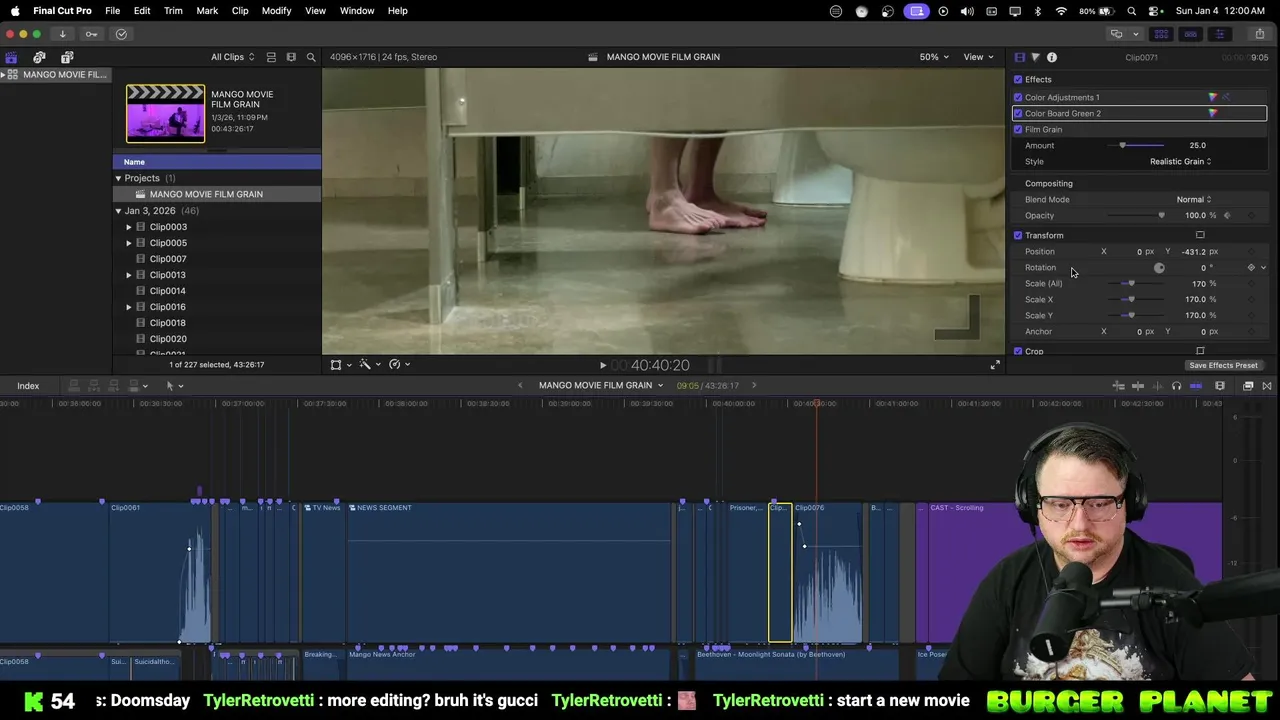The image size is (1280, 720).
Task: Change the Realistic Grain style dropdown
Action: pyautogui.click(x=1180, y=161)
